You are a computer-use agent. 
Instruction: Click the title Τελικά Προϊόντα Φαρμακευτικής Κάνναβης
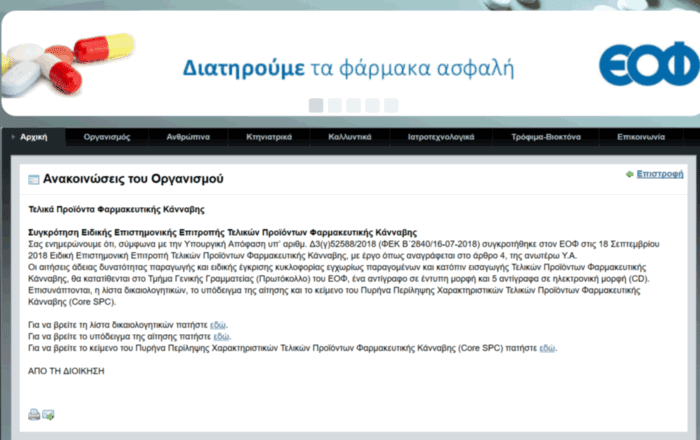click(x=117, y=209)
